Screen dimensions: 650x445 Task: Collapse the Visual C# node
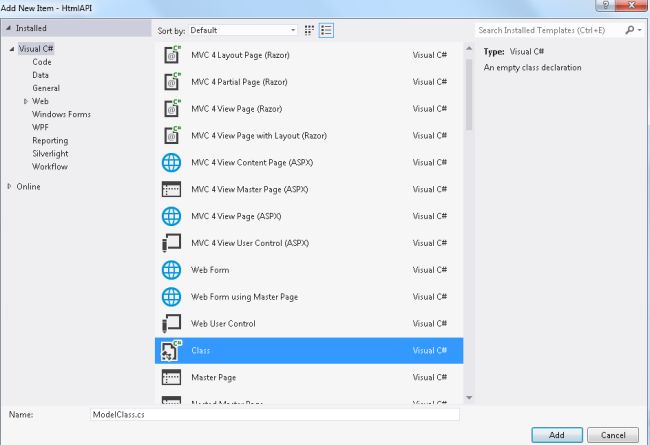(x=12, y=49)
